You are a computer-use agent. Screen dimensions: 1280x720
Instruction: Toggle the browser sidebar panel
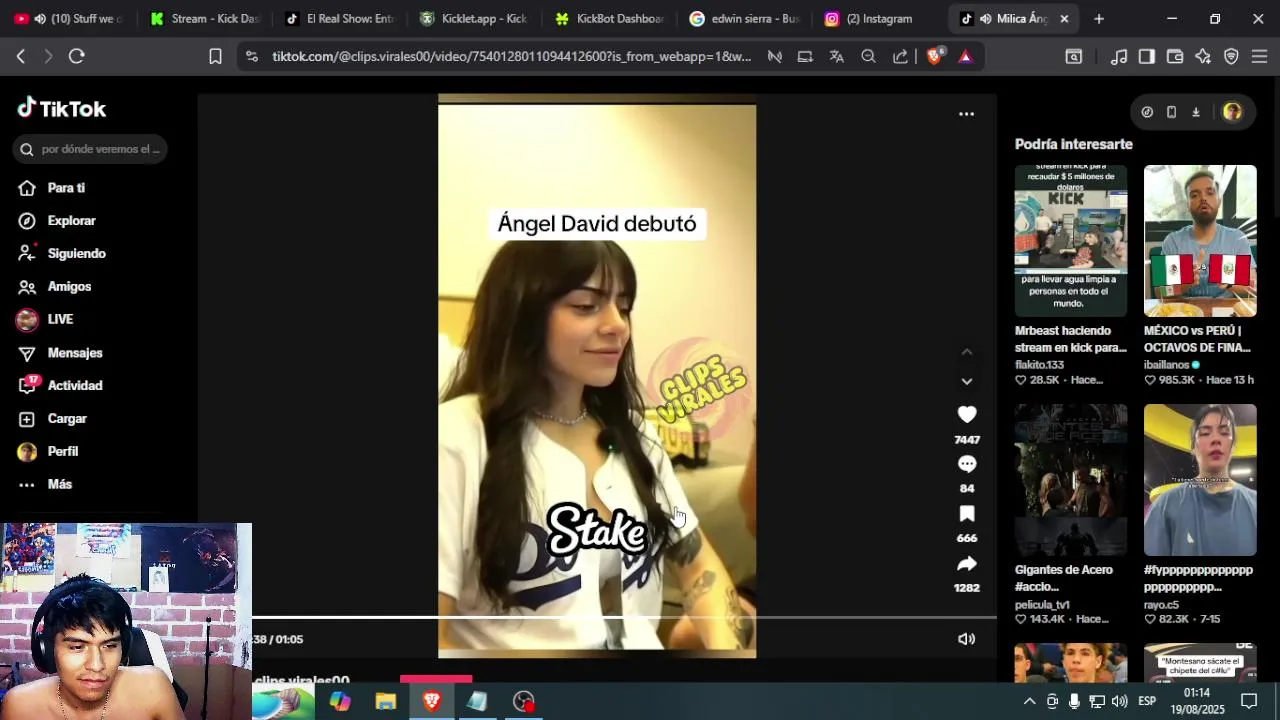[1147, 57]
